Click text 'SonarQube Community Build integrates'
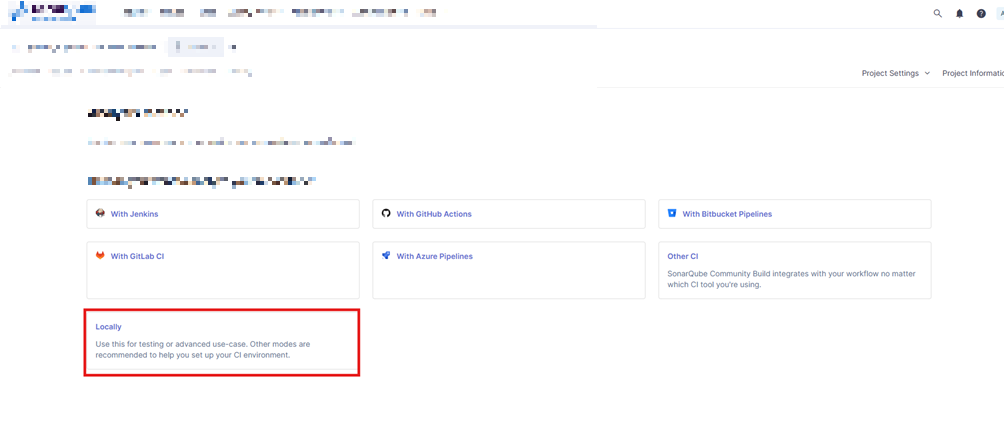Image resolution: width=1004 pixels, height=441 pixels. click(731, 274)
